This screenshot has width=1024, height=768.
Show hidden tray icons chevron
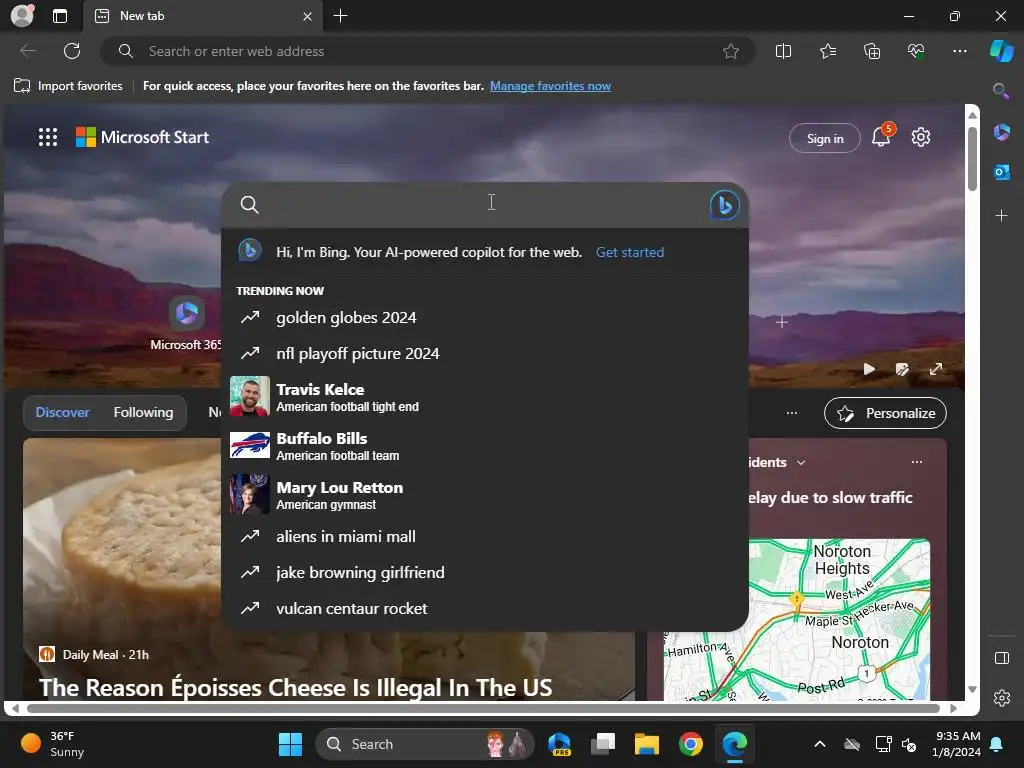820,744
